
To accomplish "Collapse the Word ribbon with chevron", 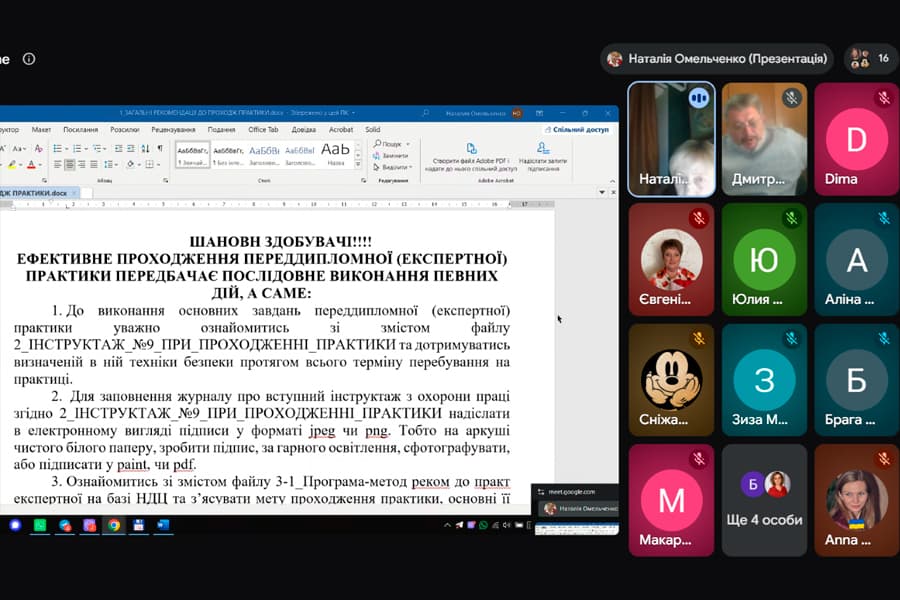I will click(612, 181).
